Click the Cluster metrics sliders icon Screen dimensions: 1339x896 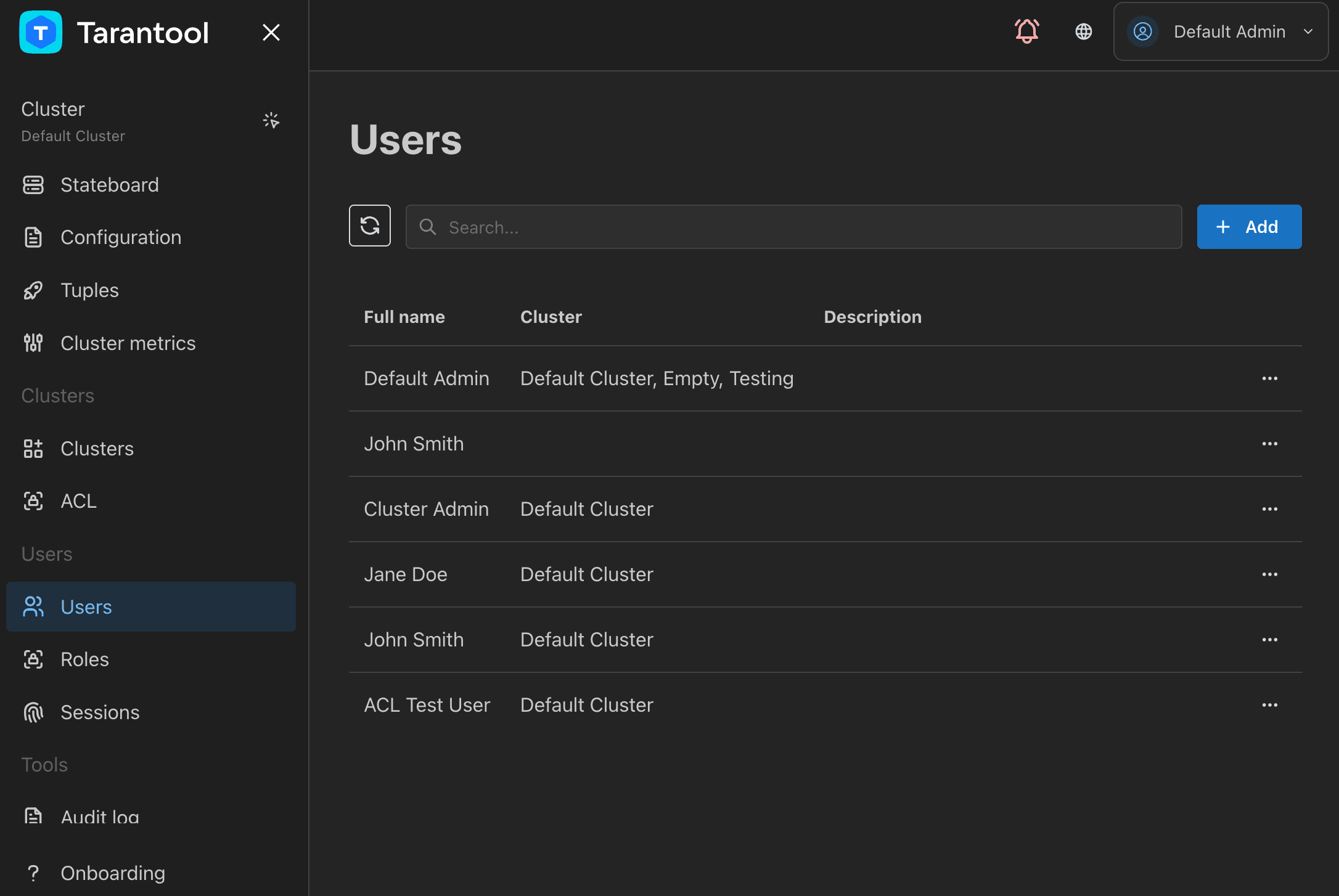click(x=33, y=343)
